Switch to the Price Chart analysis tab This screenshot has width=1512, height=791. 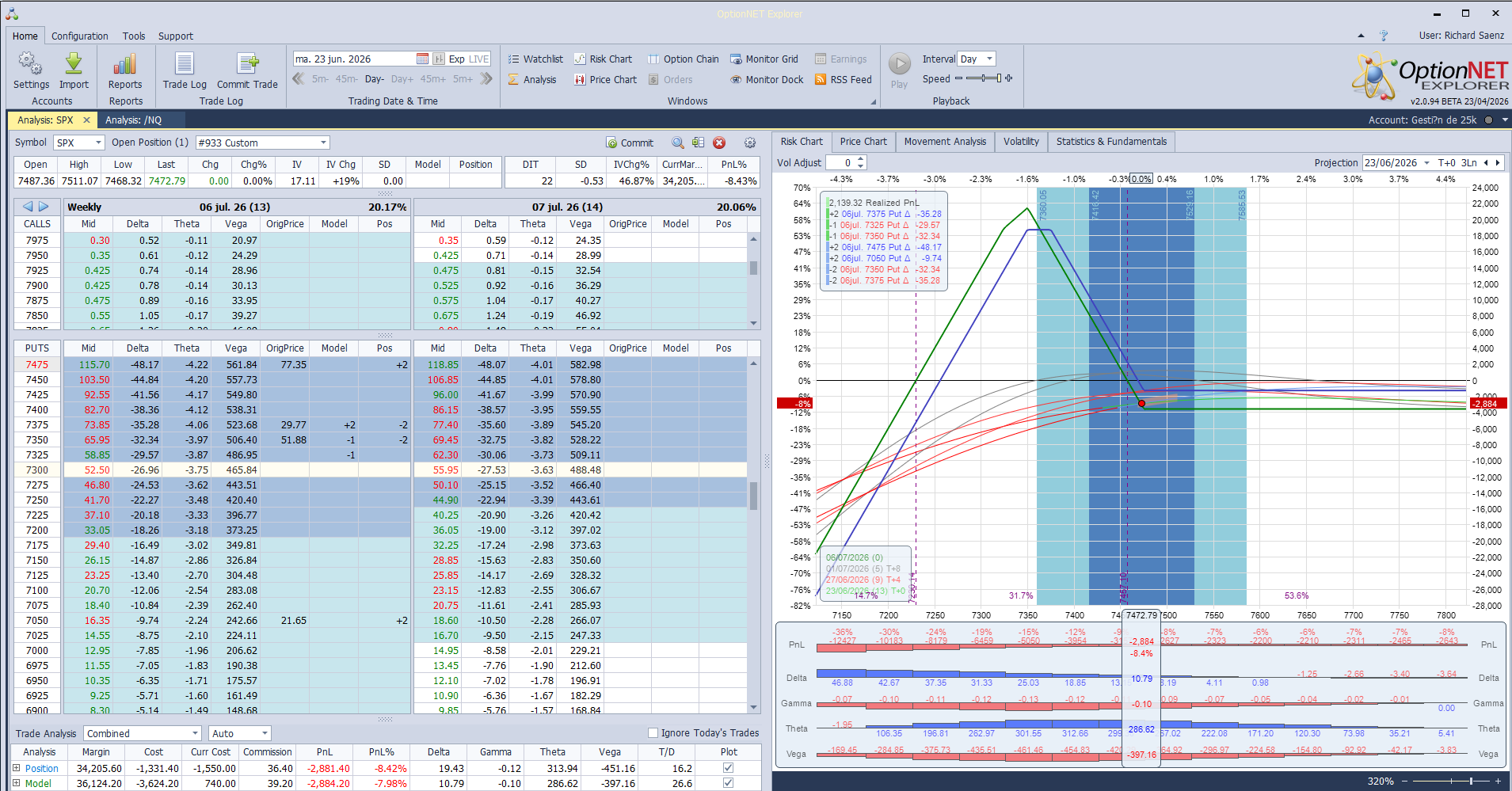pyautogui.click(x=863, y=142)
